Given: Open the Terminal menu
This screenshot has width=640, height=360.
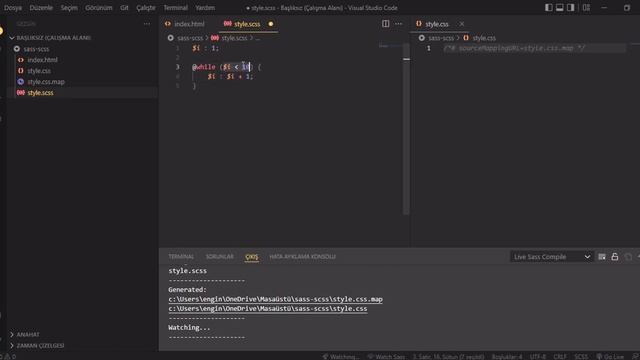Looking at the screenshot, I should 176,8.
